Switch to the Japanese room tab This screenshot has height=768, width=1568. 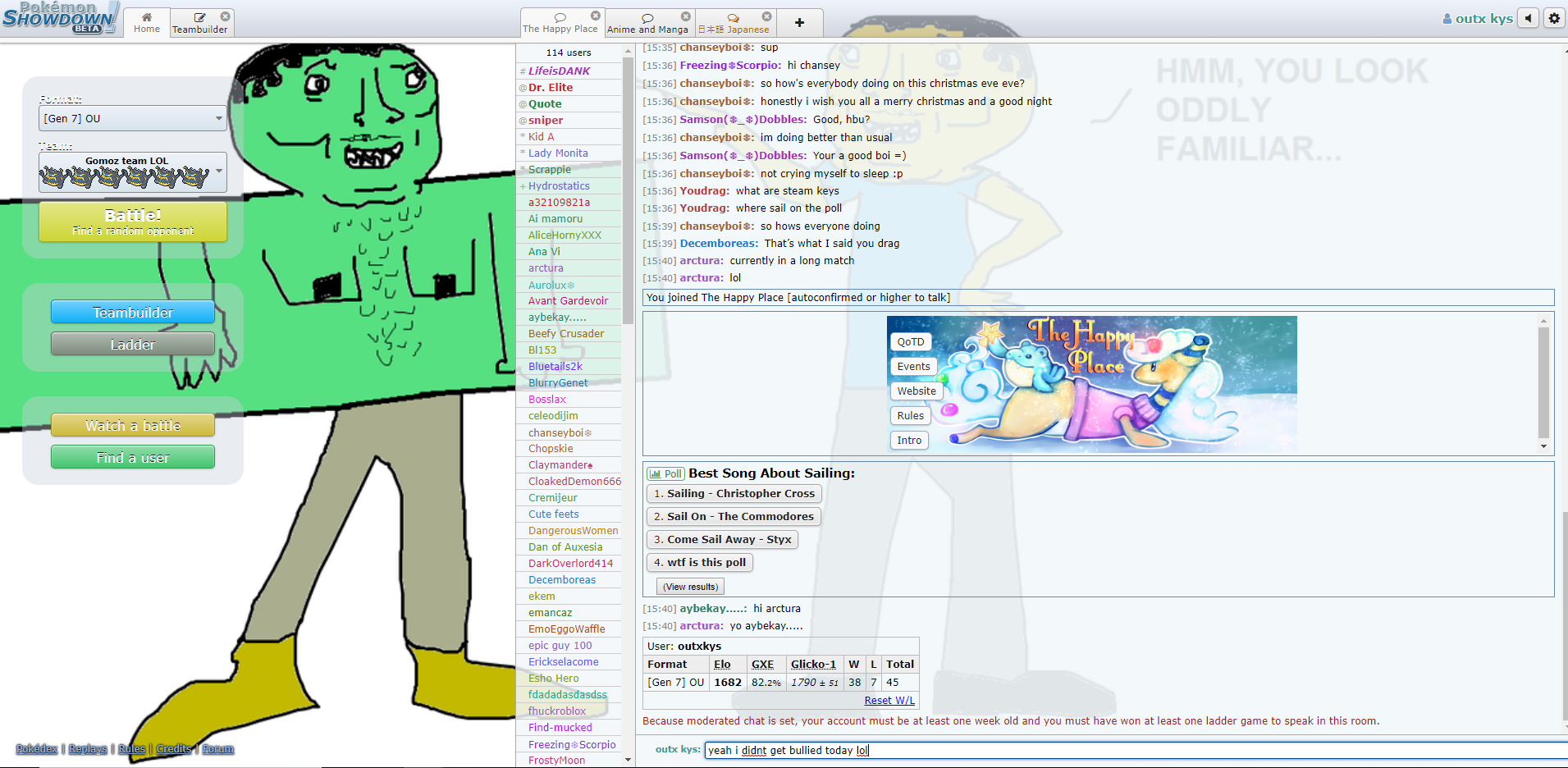734,23
